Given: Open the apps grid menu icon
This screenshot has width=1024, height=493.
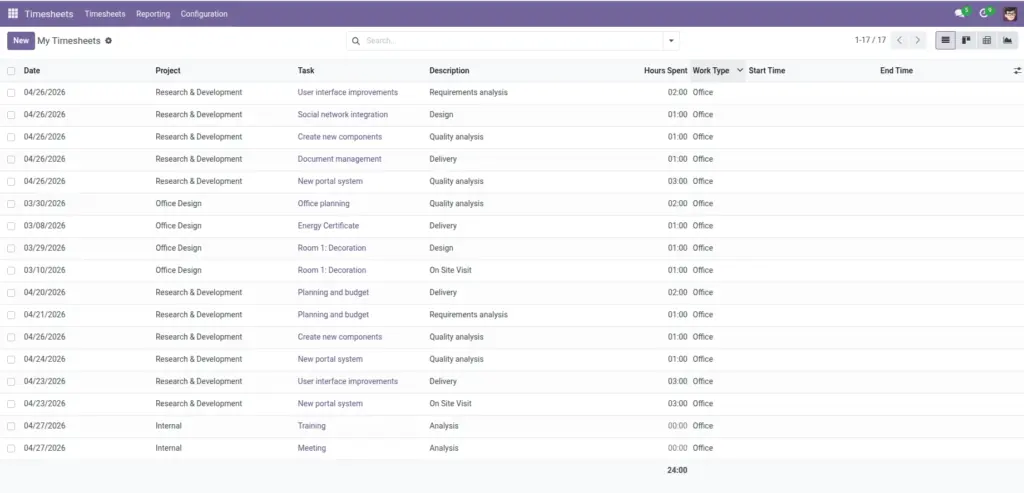Looking at the screenshot, I should tap(13, 14).
